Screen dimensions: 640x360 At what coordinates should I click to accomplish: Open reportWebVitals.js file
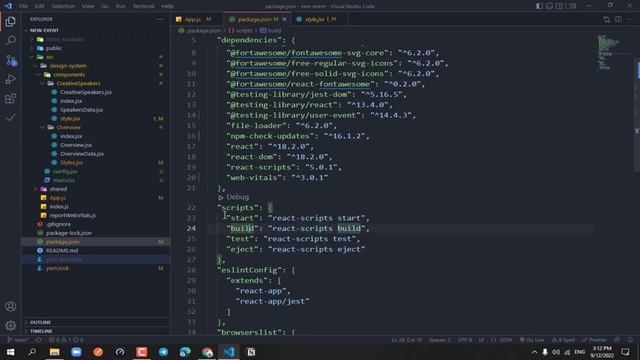pyautogui.click(x=73, y=215)
